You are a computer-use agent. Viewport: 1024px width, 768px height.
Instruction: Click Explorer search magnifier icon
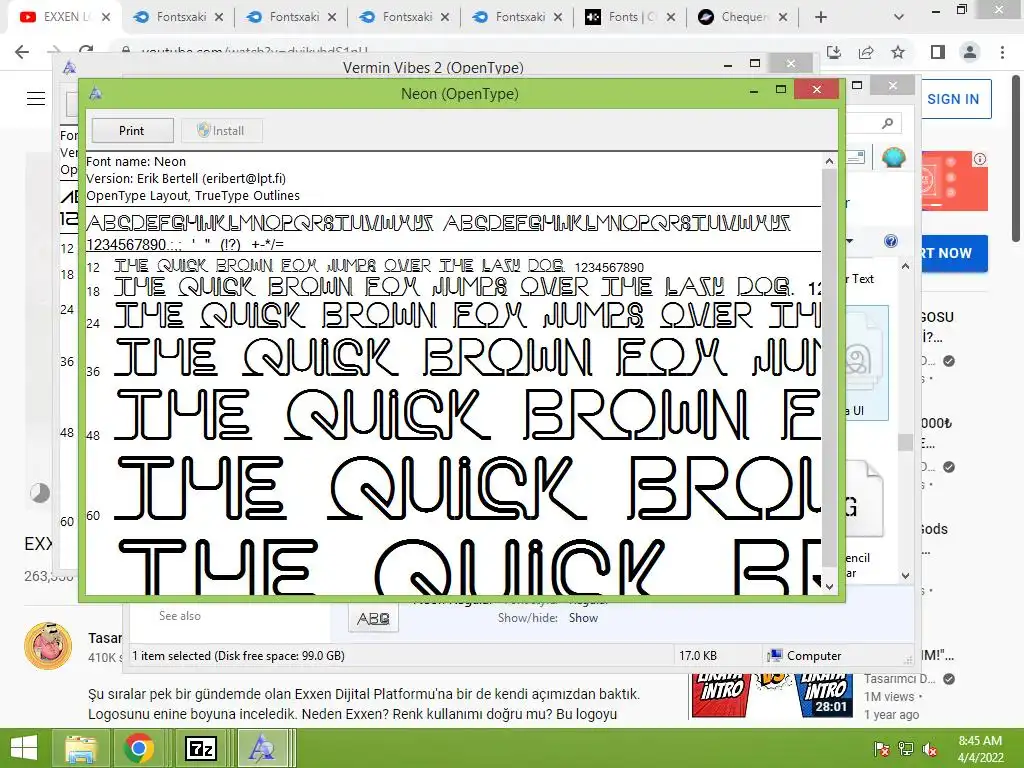click(887, 123)
